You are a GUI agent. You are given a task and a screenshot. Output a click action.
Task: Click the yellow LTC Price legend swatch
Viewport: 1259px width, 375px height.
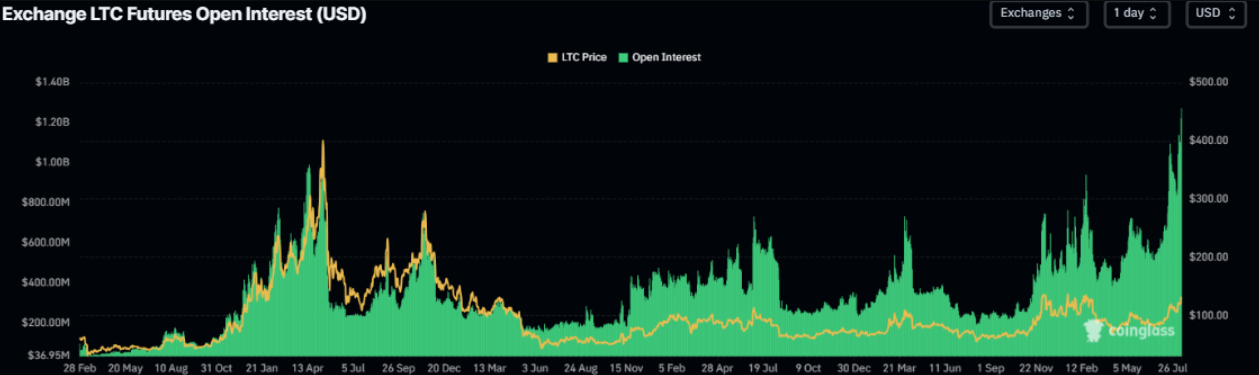pyautogui.click(x=554, y=57)
